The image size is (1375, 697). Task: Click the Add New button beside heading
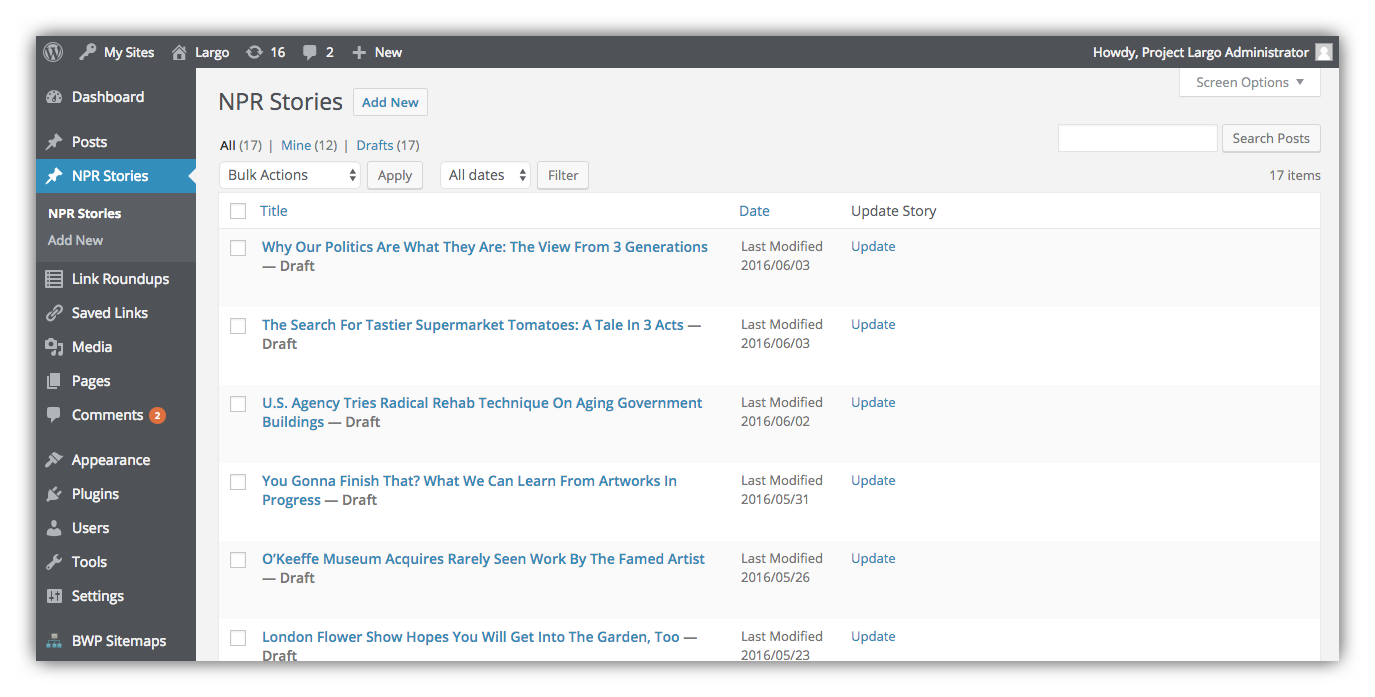390,102
